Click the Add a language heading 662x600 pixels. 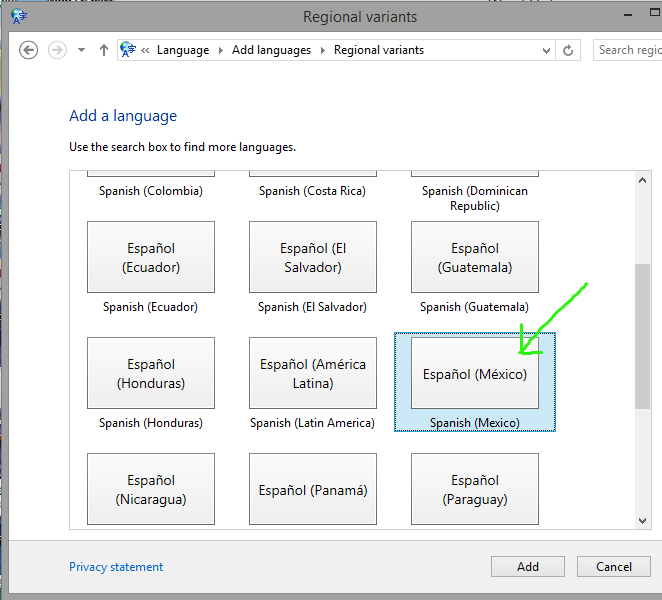(x=123, y=116)
